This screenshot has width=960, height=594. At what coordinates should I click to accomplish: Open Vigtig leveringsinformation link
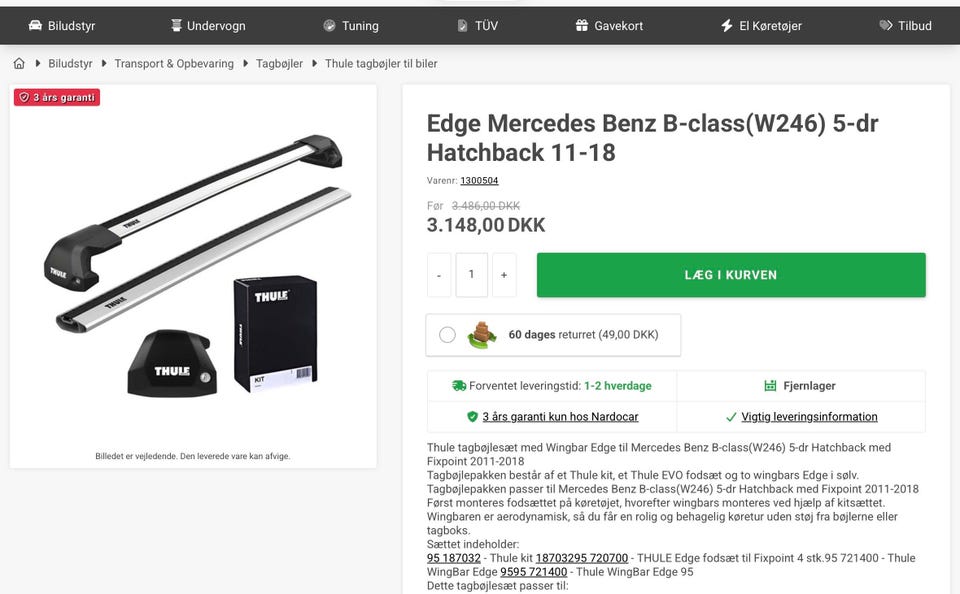(x=809, y=417)
